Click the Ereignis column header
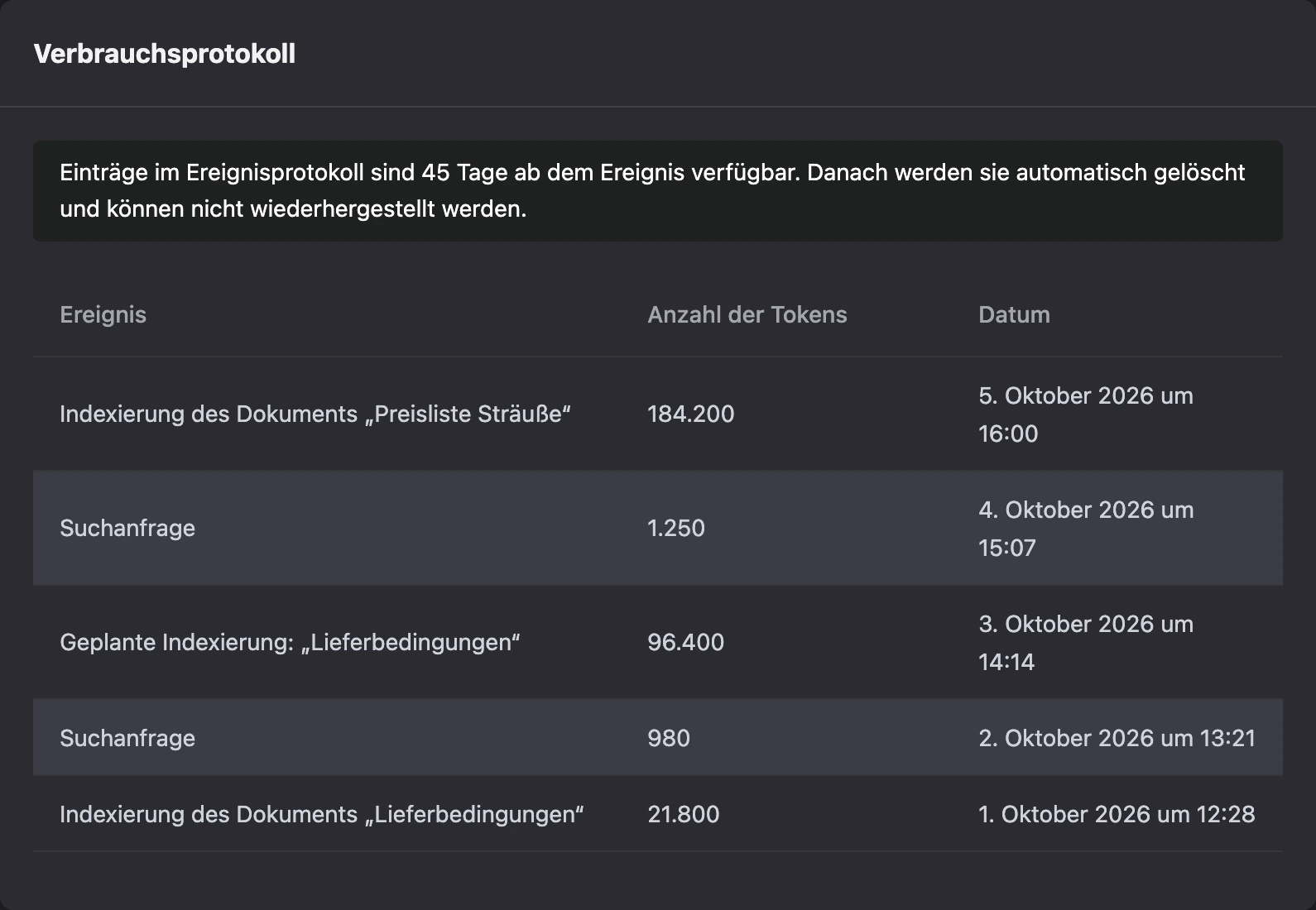This screenshot has width=1316, height=910. 103,314
